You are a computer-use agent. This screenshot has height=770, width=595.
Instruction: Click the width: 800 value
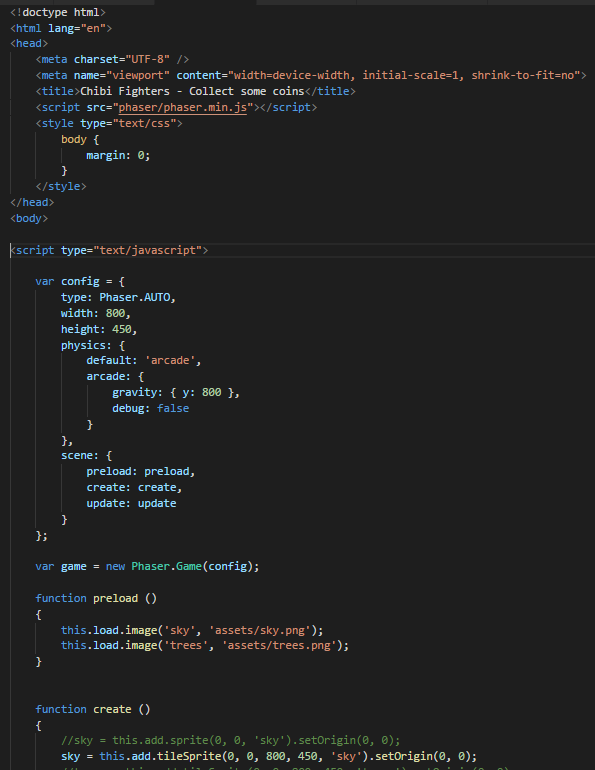coord(115,313)
